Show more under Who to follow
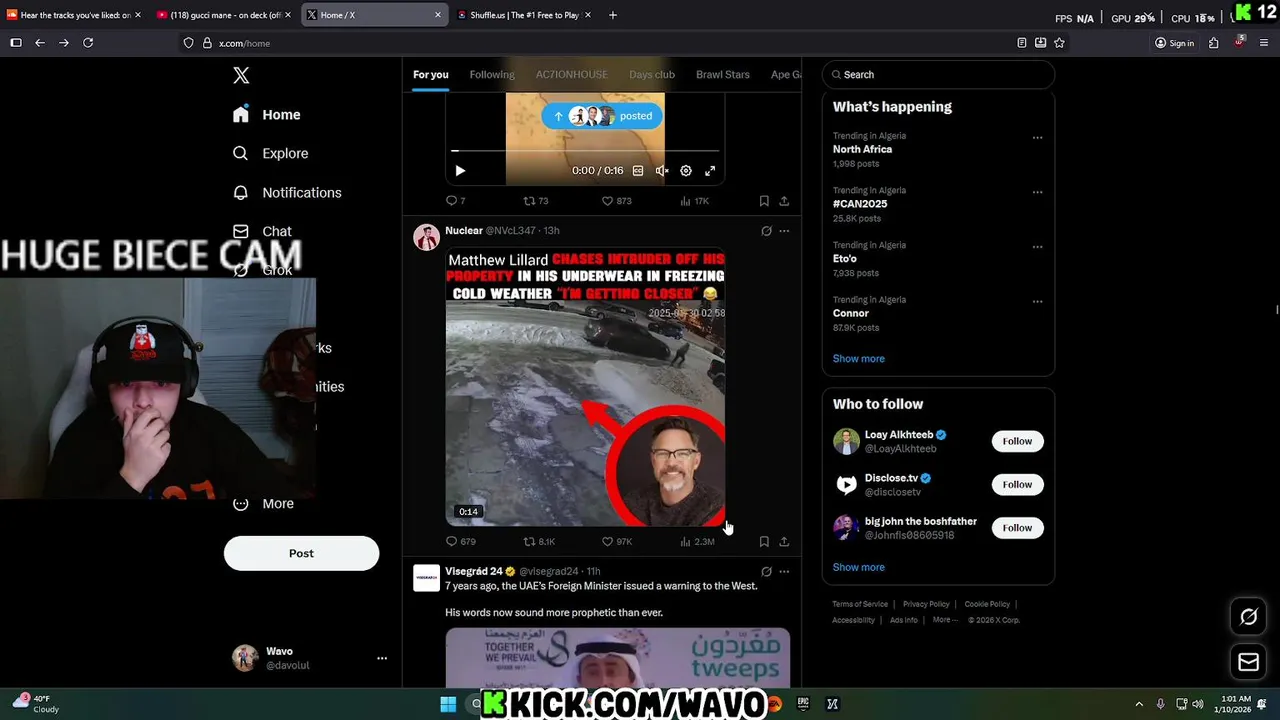 click(858, 567)
